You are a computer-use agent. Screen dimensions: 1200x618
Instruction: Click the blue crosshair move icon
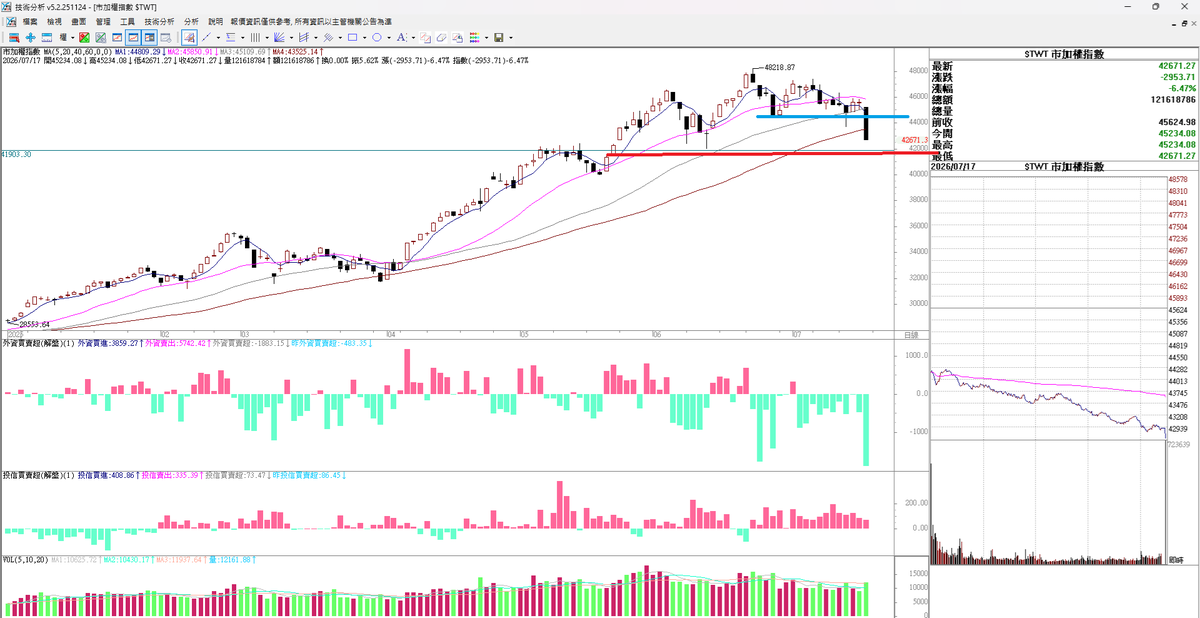(31, 37)
